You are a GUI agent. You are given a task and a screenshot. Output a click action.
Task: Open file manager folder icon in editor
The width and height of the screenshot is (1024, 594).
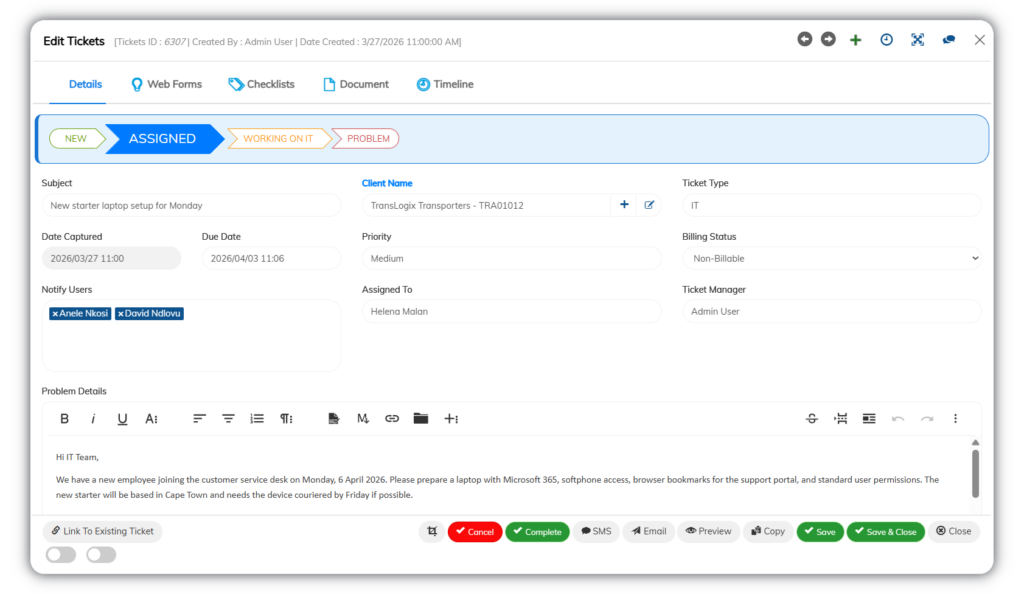[x=421, y=418]
